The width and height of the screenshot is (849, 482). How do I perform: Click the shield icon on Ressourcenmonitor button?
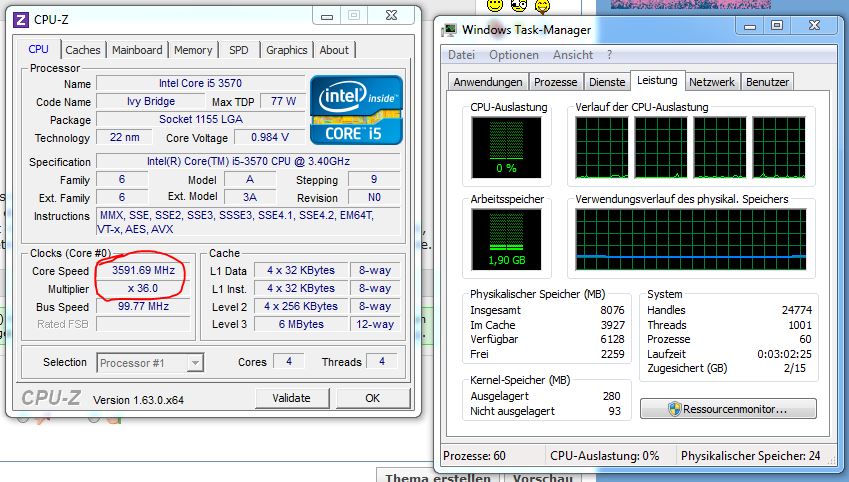click(674, 409)
